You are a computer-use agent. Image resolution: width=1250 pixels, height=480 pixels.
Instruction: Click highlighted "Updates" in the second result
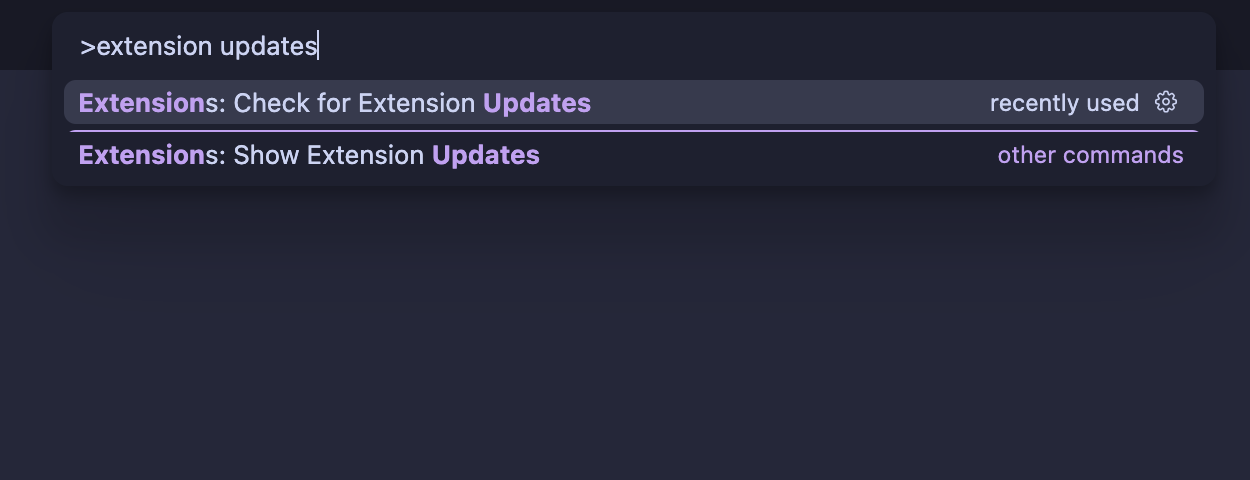click(x=485, y=155)
